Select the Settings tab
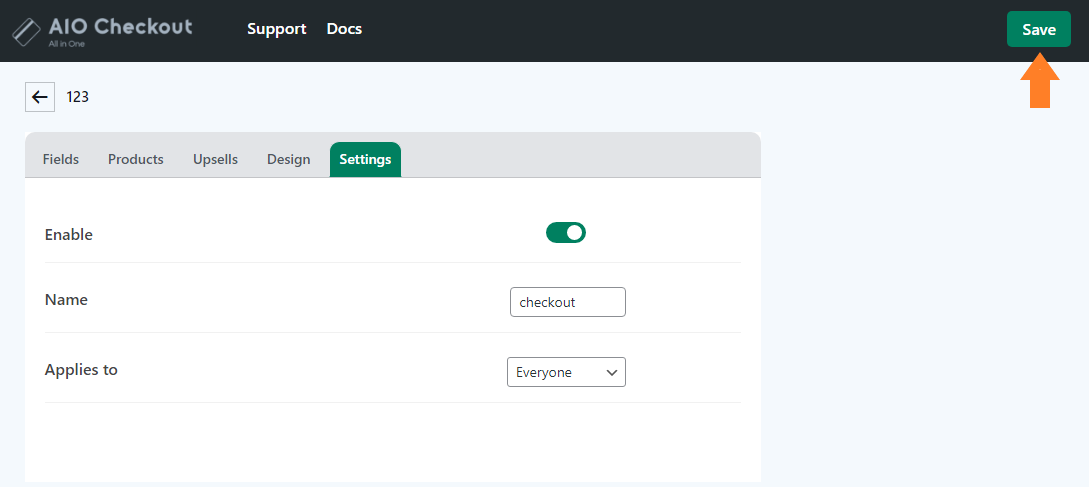1089x499 pixels. [365, 159]
